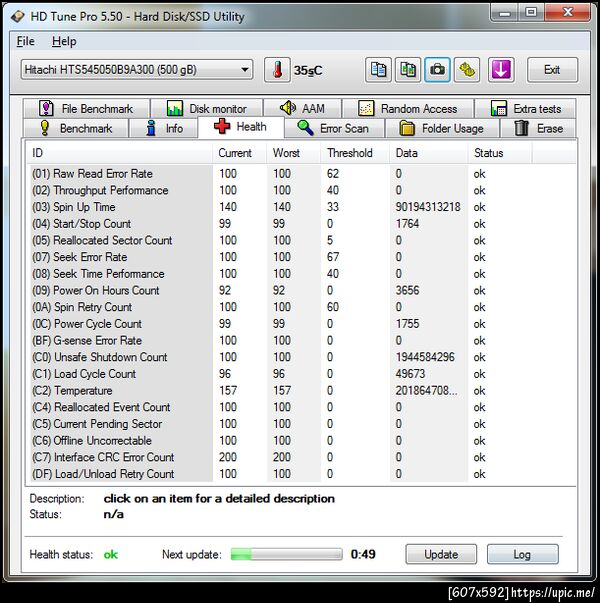Click the 35°C temperature reading
600x603 pixels.
308,70
